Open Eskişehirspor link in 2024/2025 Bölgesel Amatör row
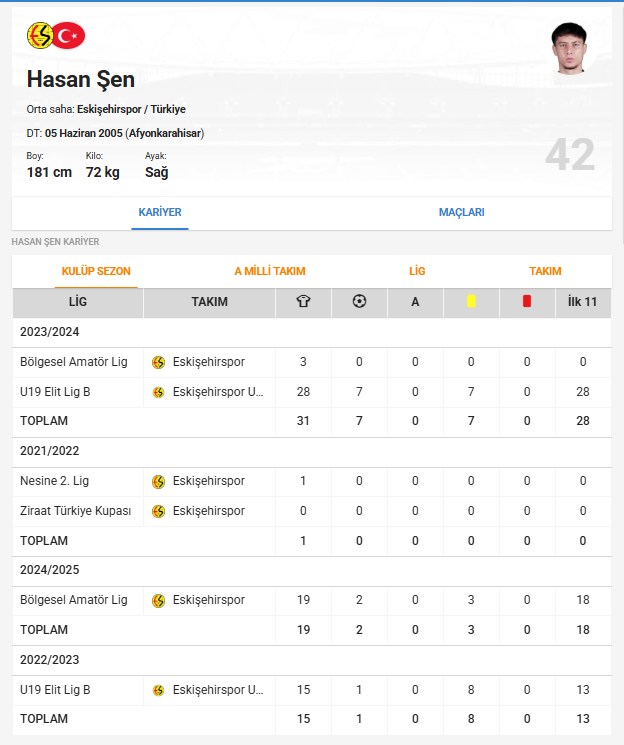This screenshot has width=624, height=745. coord(209,600)
